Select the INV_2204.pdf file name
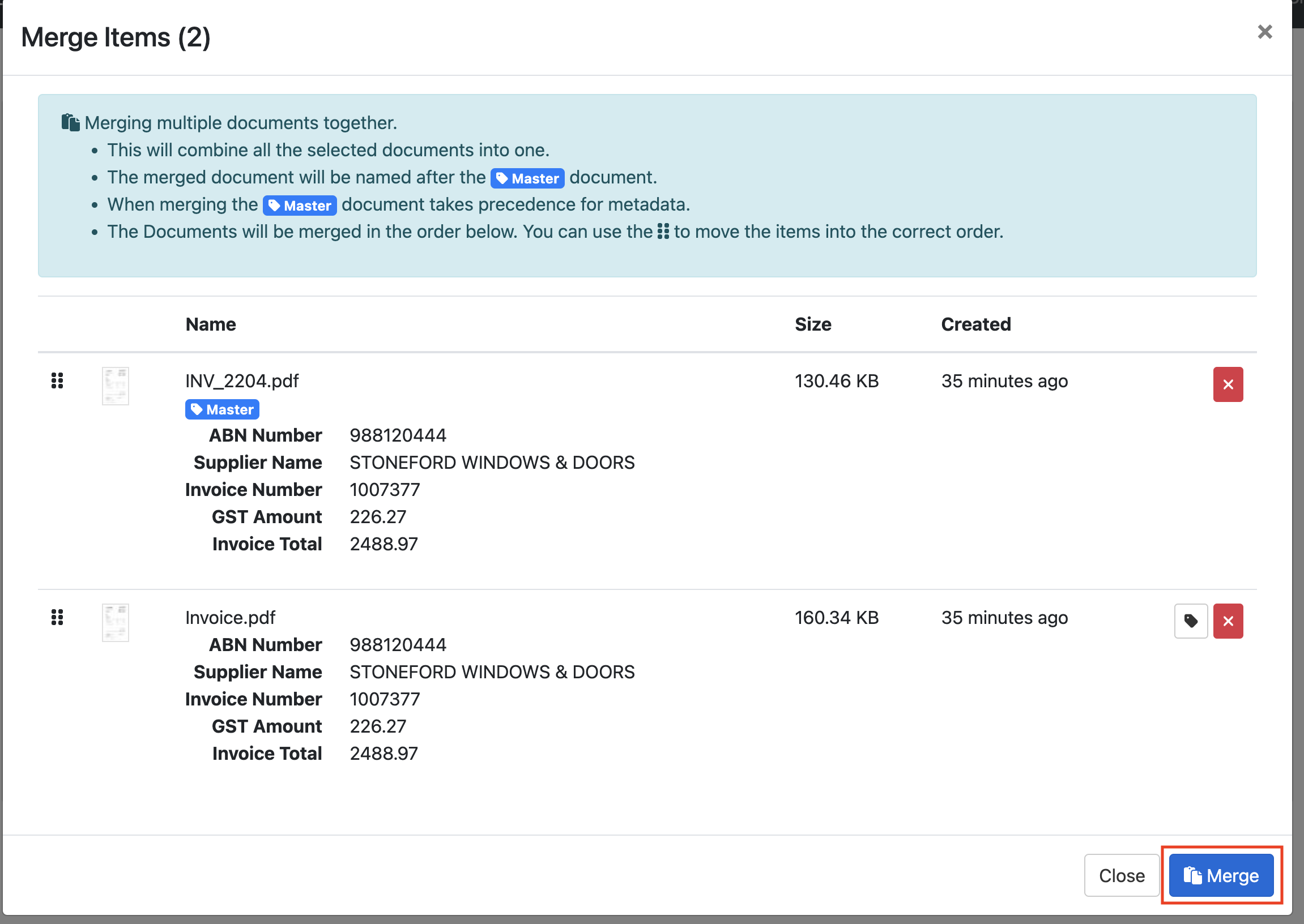 click(242, 381)
